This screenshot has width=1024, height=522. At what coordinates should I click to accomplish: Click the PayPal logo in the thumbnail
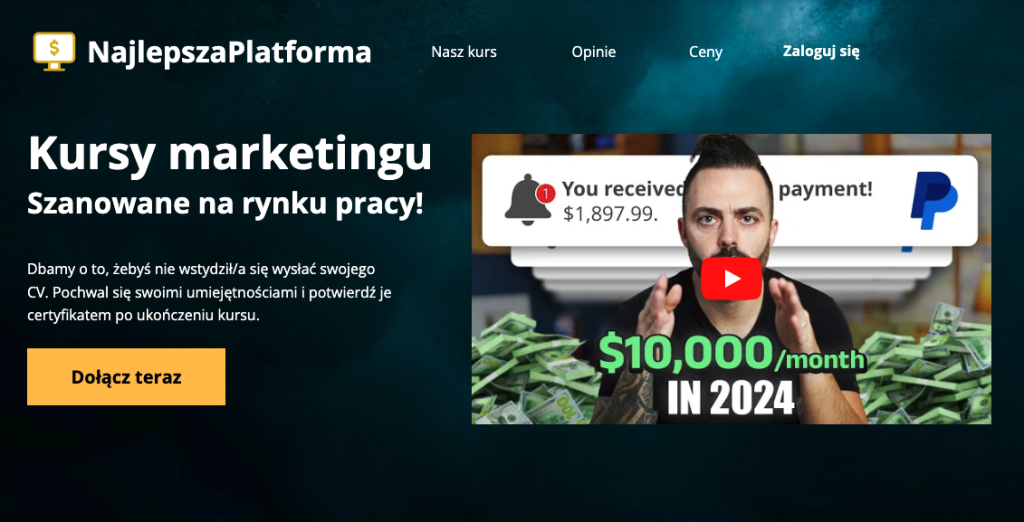tap(934, 201)
